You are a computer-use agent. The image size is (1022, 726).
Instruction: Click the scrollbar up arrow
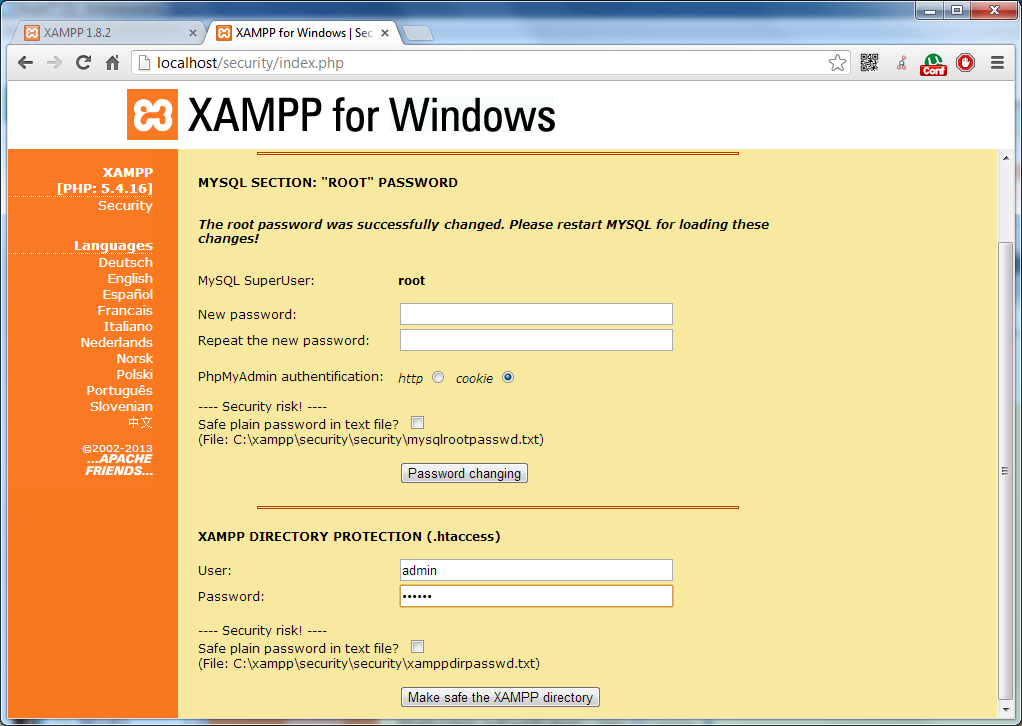(1006, 158)
